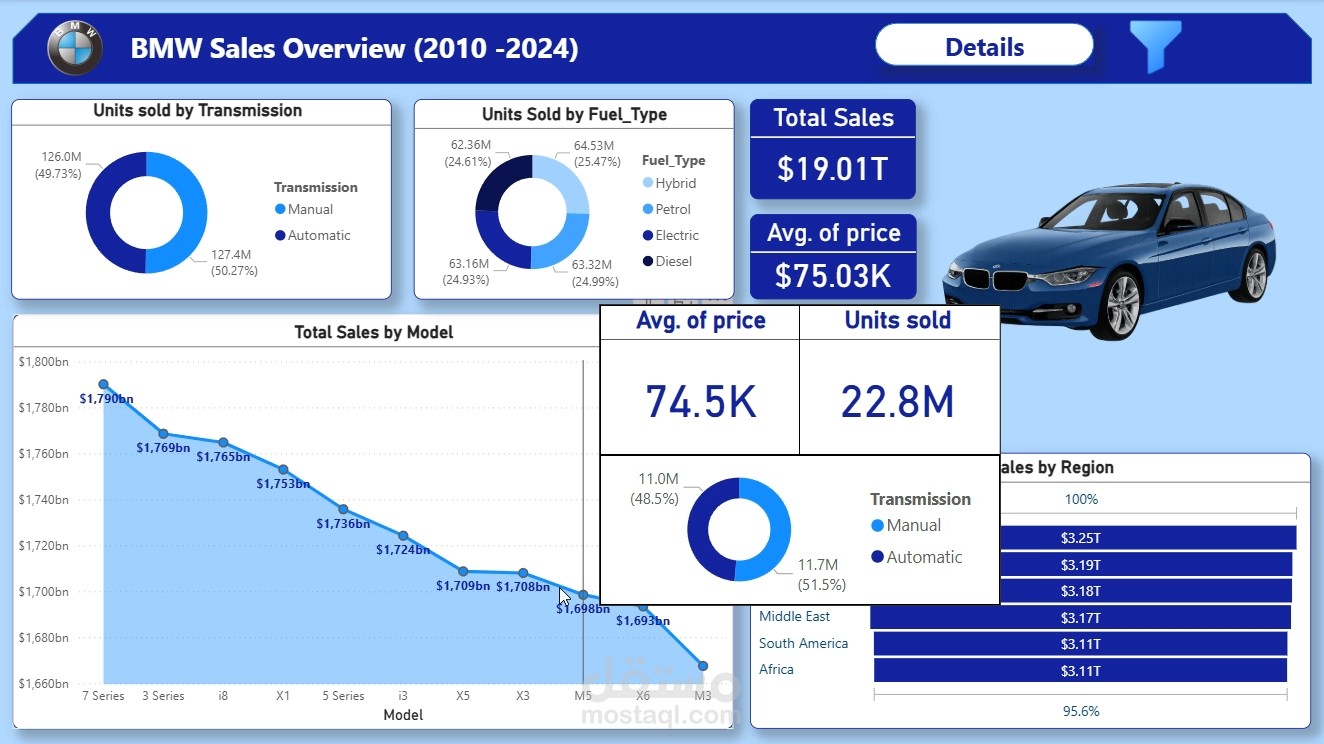This screenshot has height=744, width=1324.
Task: Select Diesel in the Fuel_Type legend
Action: [667, 261]
